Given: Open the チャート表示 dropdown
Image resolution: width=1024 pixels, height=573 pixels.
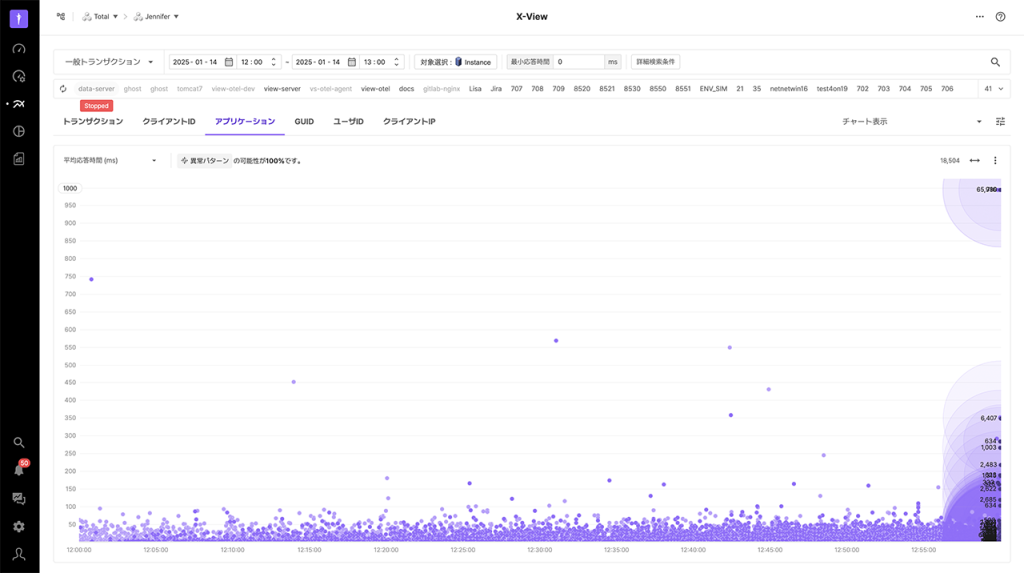Looking at the screenshot, I should tap(911, 122).
